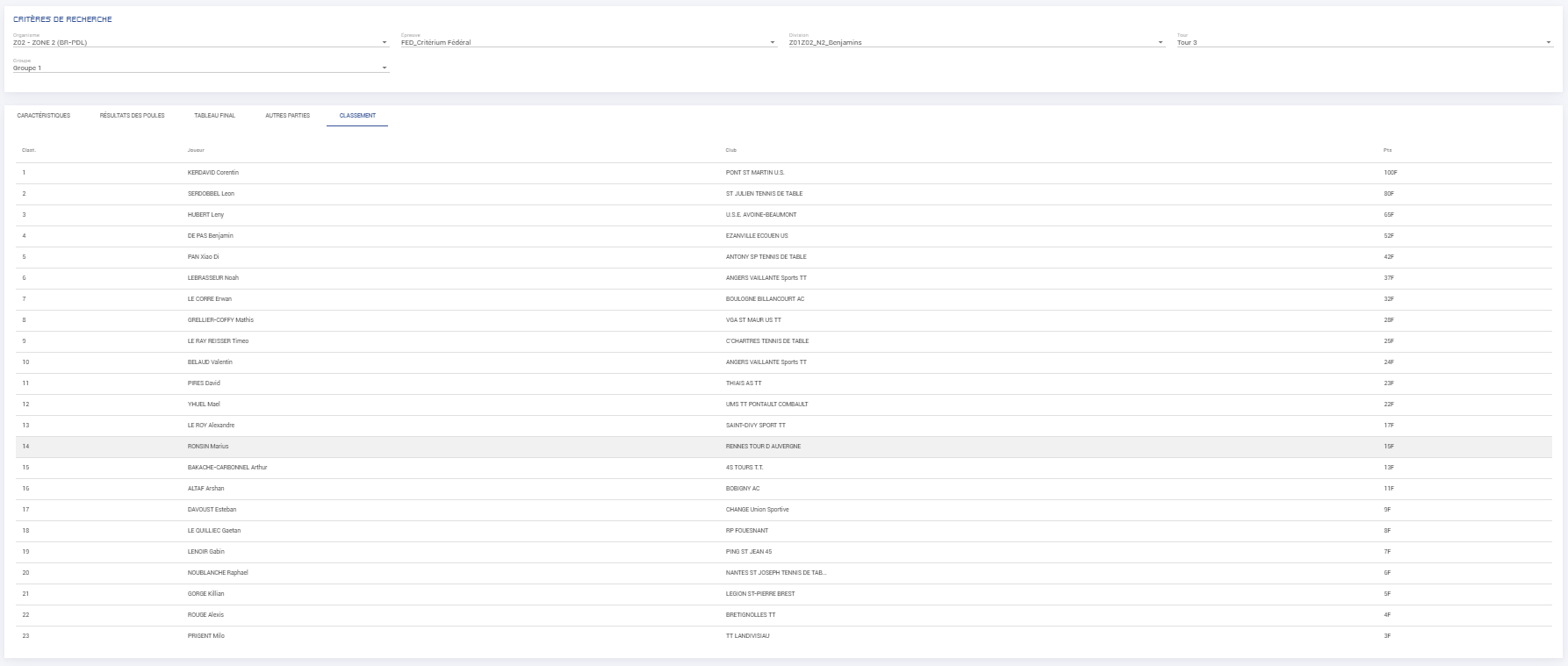Open the Division dropdown Z01Z02_N2_Benjamins
The width and height of the screenshot is (1568, 666).
(976, 42)
